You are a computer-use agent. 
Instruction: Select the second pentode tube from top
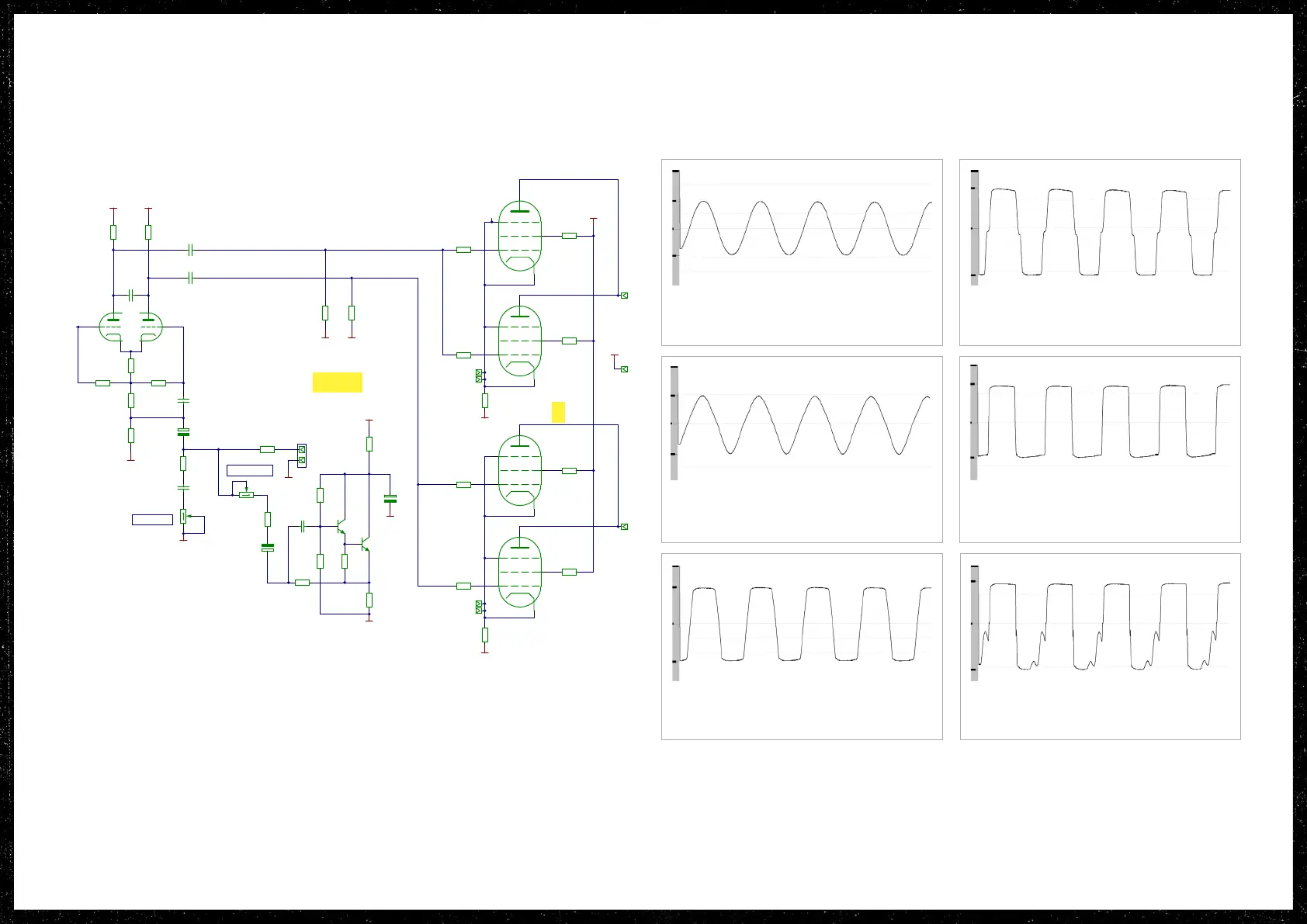519,341
